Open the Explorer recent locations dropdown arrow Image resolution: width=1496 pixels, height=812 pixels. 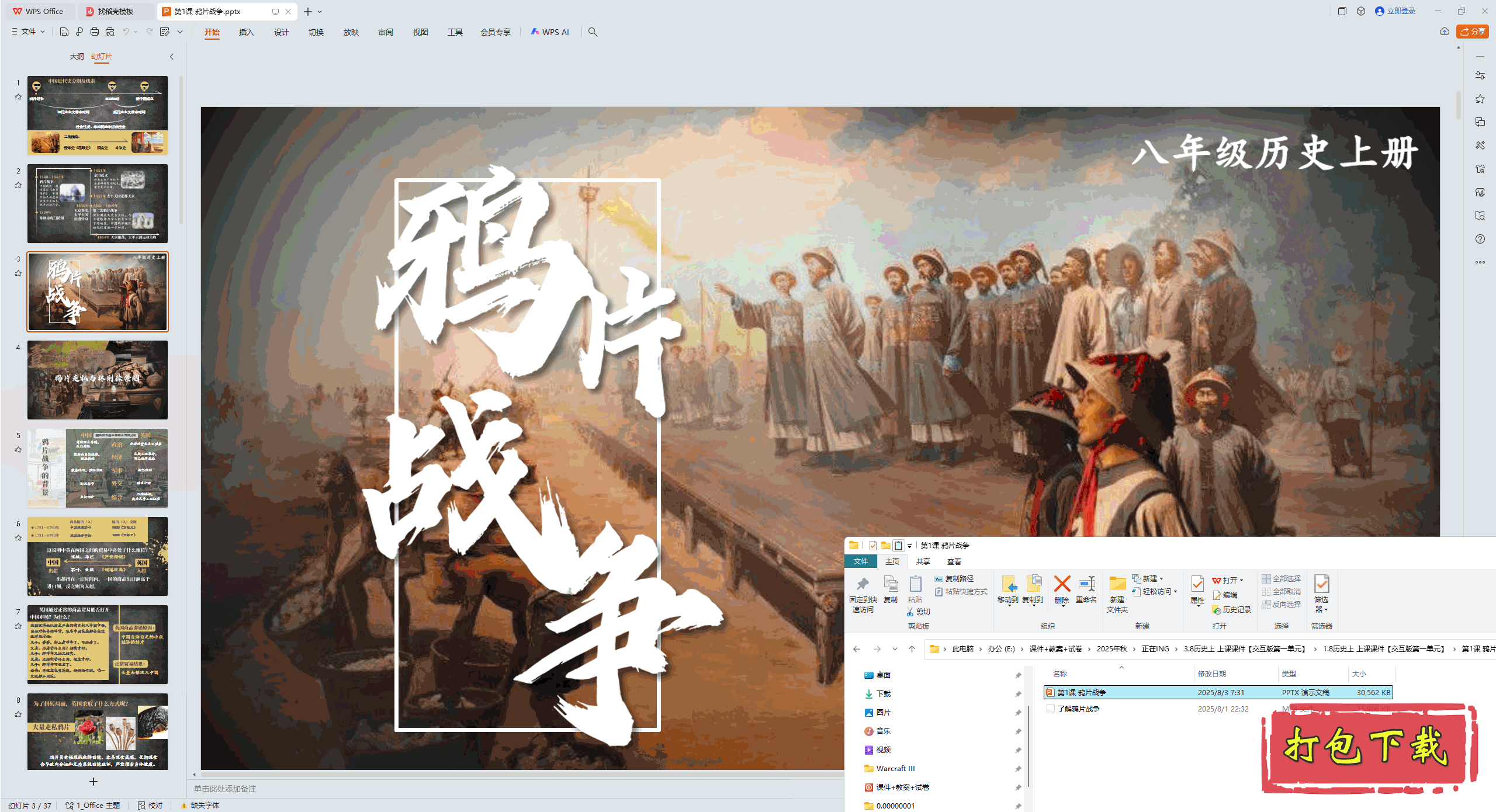tap(895, 649)
